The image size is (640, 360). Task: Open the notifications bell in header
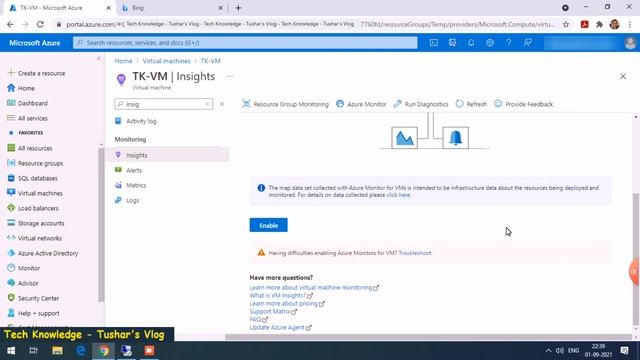tap(471, 42)
